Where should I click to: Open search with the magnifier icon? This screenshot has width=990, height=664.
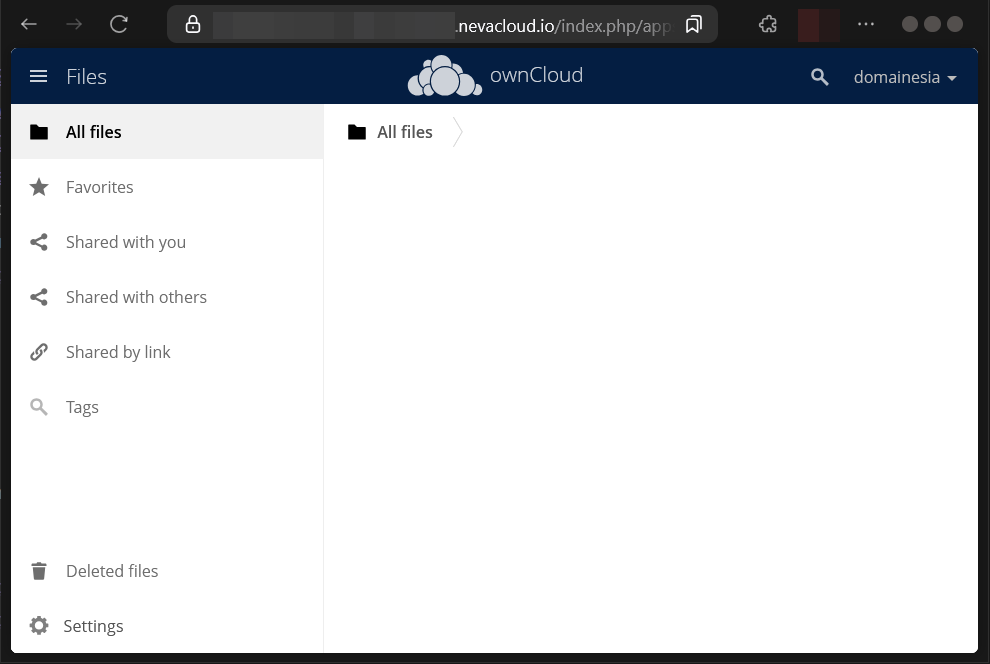pos(820,77)
